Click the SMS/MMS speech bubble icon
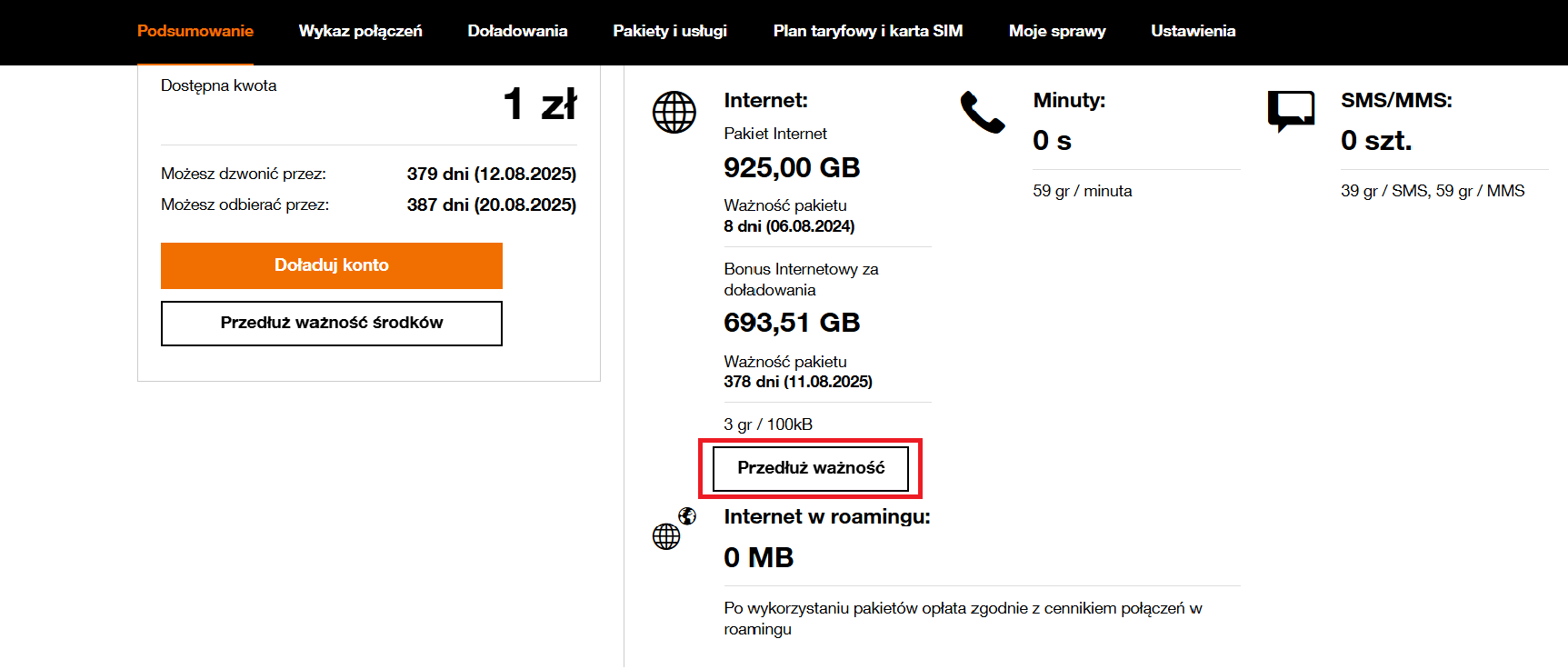The width and height of the screenshot is (1568, 669). pyautogui.click(x=1291, y=112)
